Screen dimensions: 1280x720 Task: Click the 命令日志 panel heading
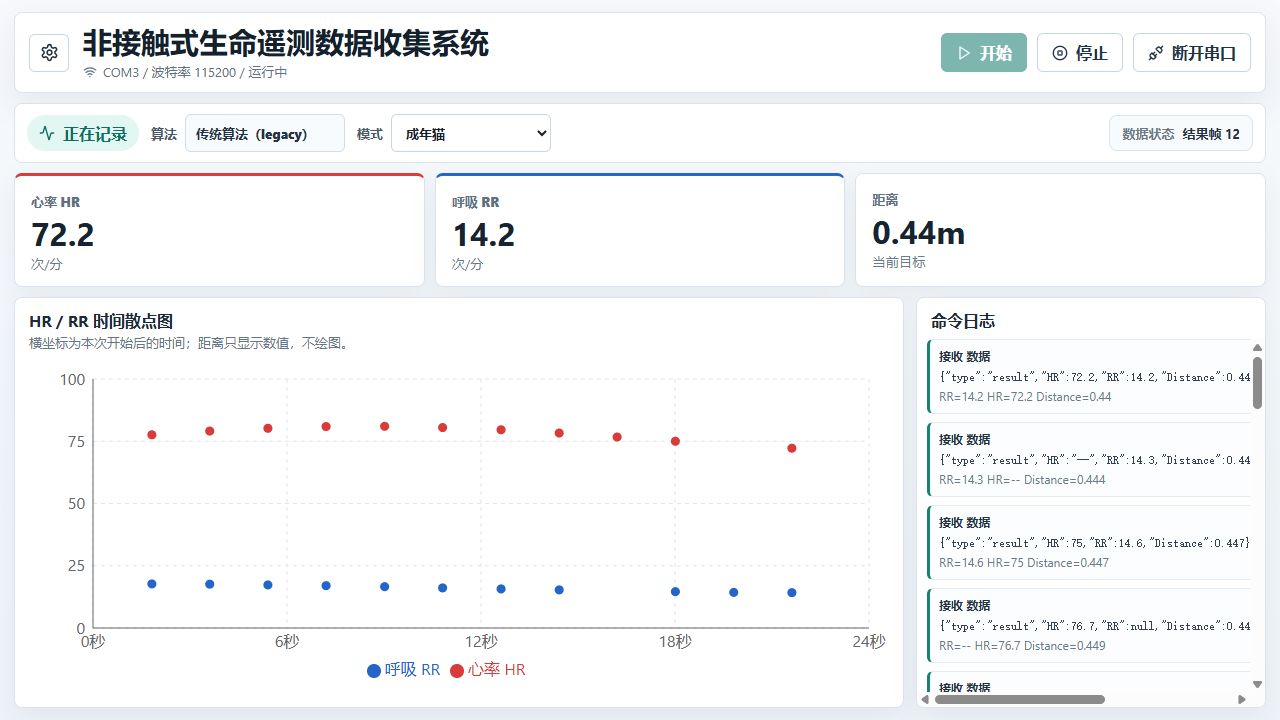click(963, 321)
